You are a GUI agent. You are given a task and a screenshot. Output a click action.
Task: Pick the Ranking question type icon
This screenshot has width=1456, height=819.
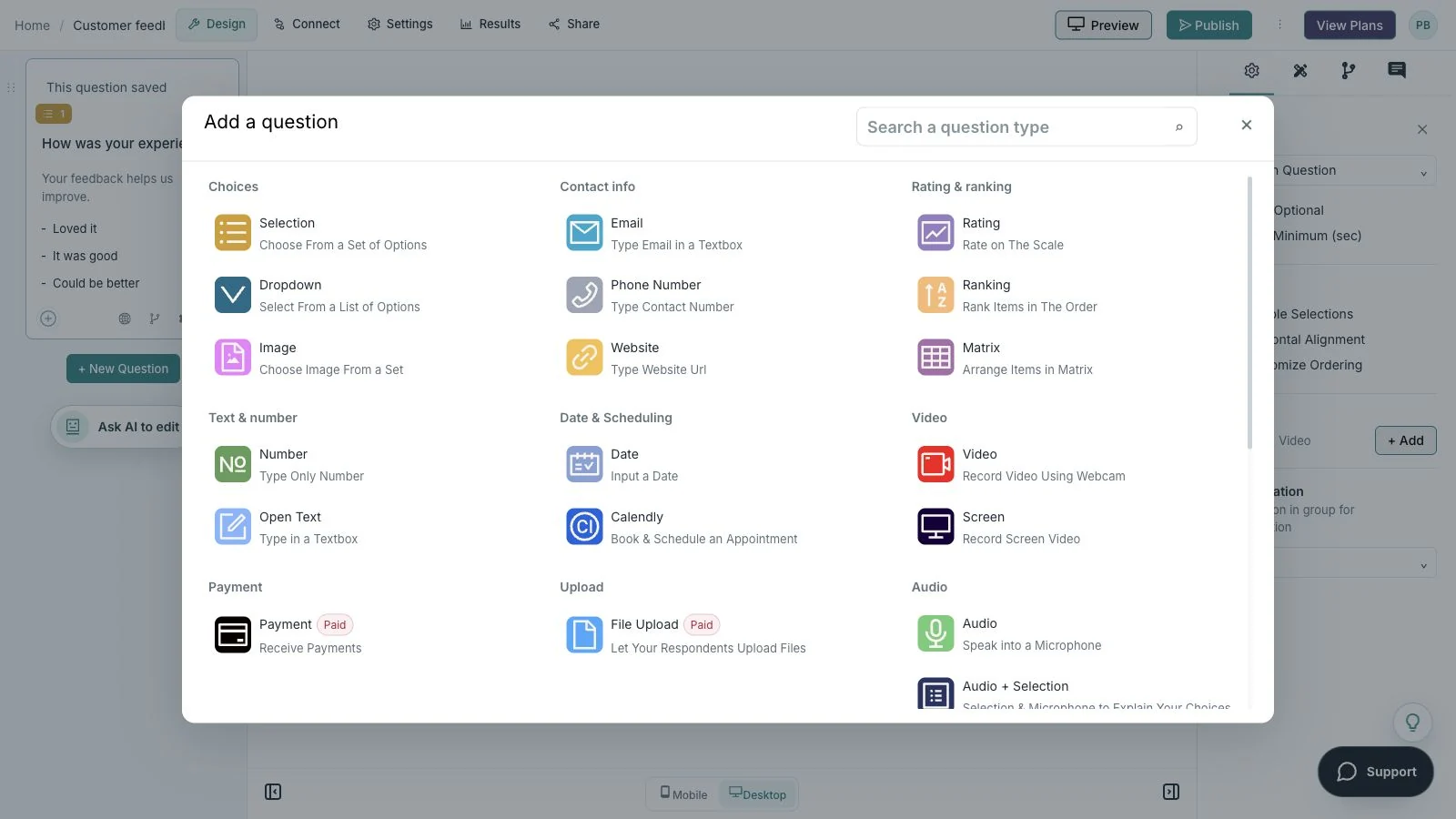(x=935, y=295)
